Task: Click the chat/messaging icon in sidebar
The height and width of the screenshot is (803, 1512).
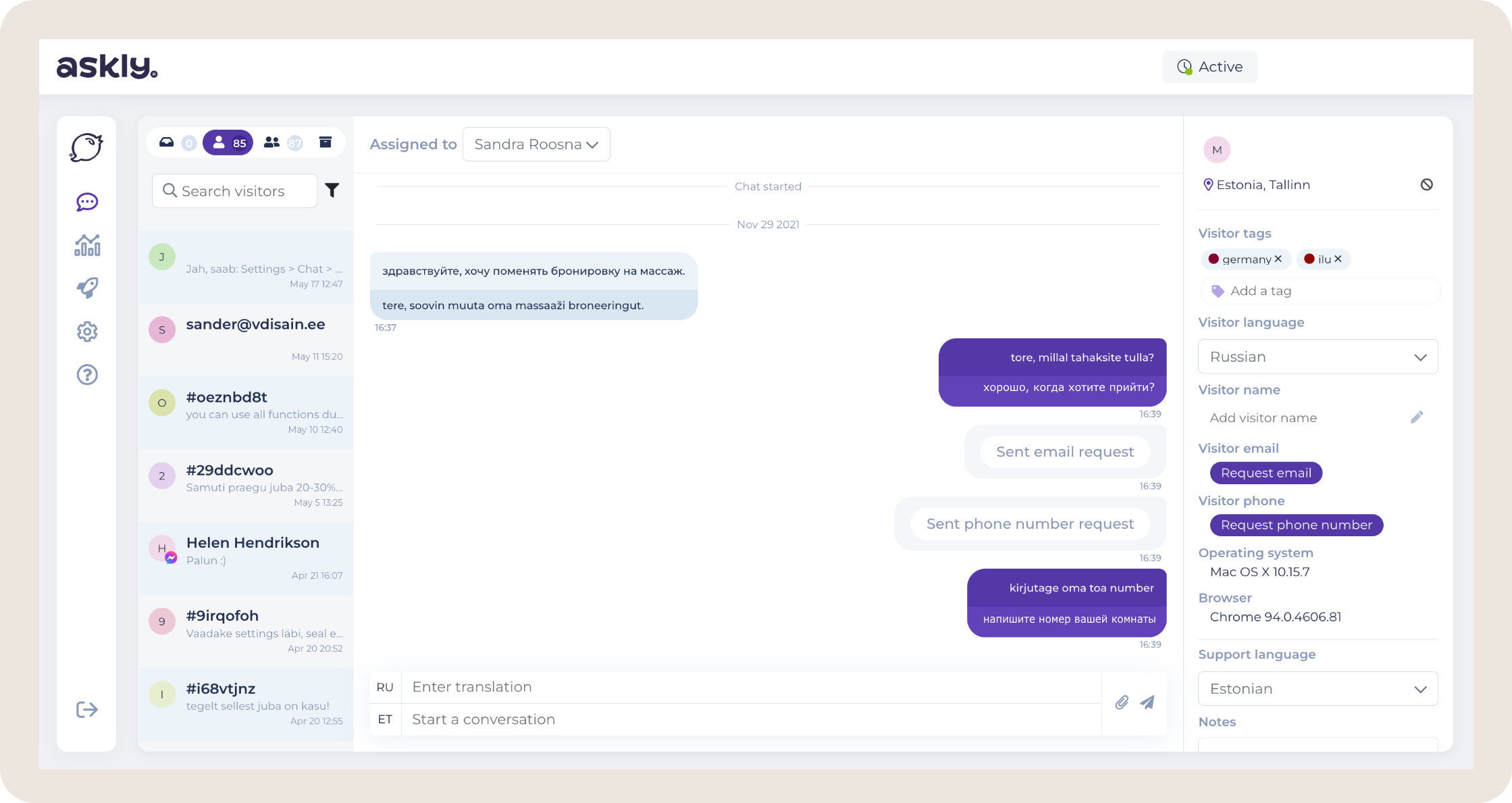Action: [x=88, y=201]
